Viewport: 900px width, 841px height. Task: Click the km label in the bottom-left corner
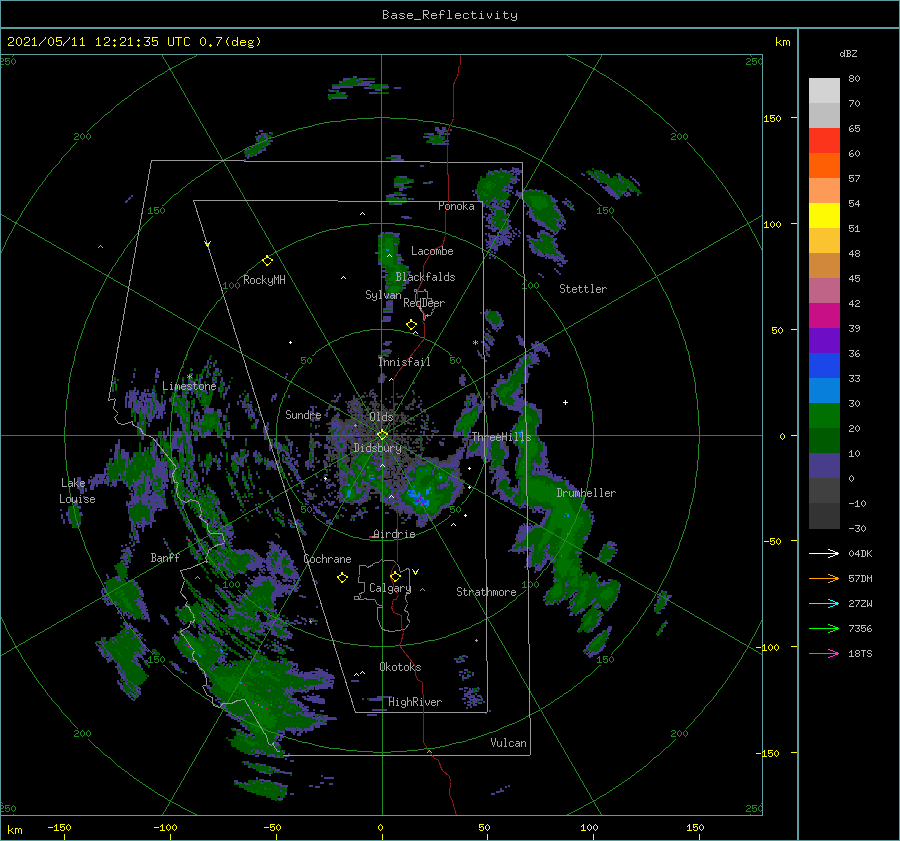click(x=15, y=830)
